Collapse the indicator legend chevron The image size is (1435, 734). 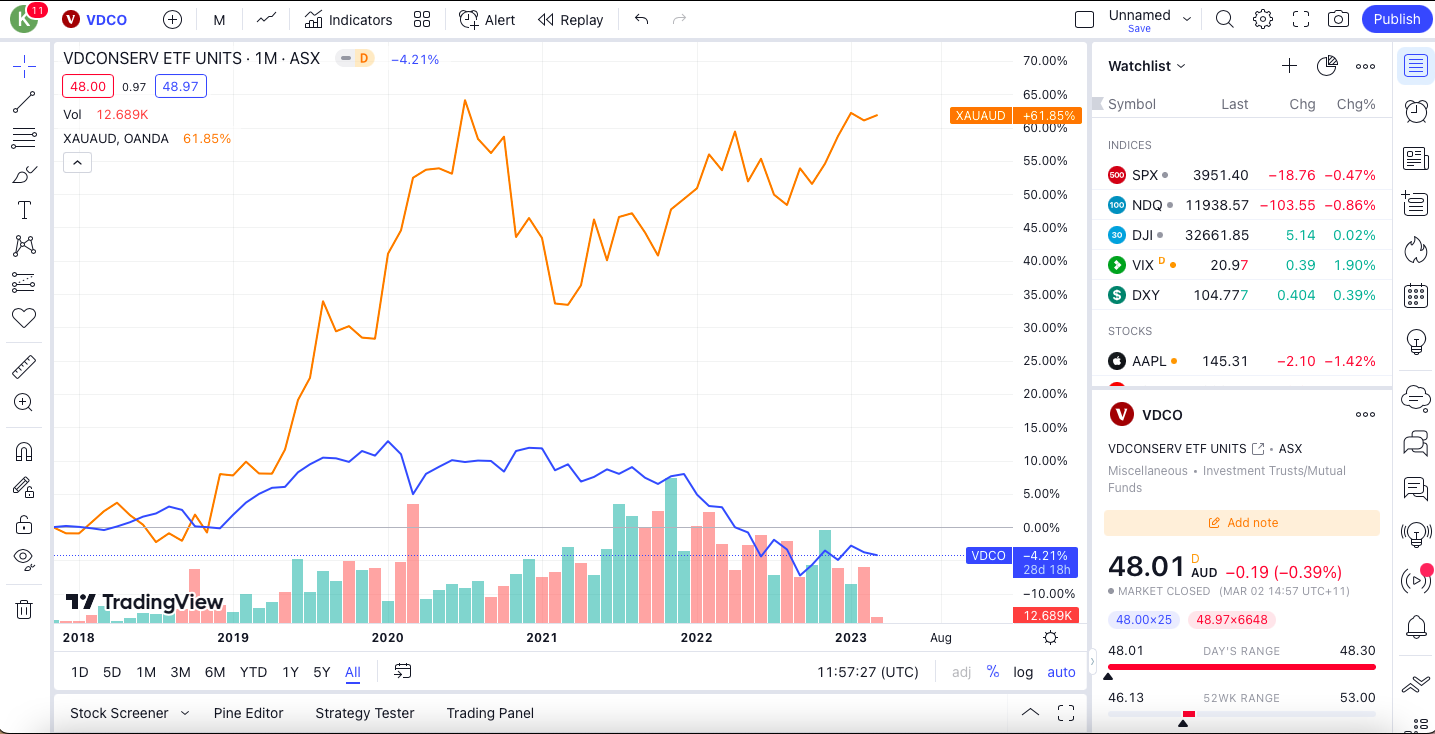pos(77,162)
